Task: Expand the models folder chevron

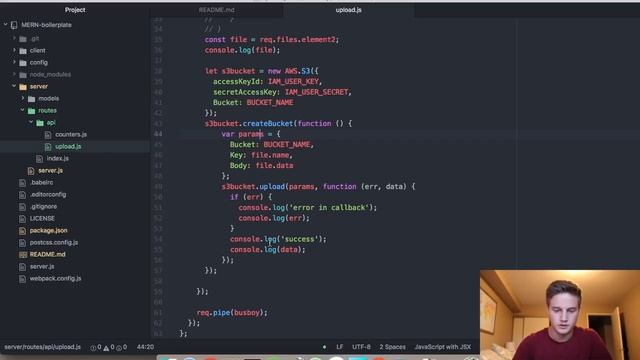Action: click(23, 98)
